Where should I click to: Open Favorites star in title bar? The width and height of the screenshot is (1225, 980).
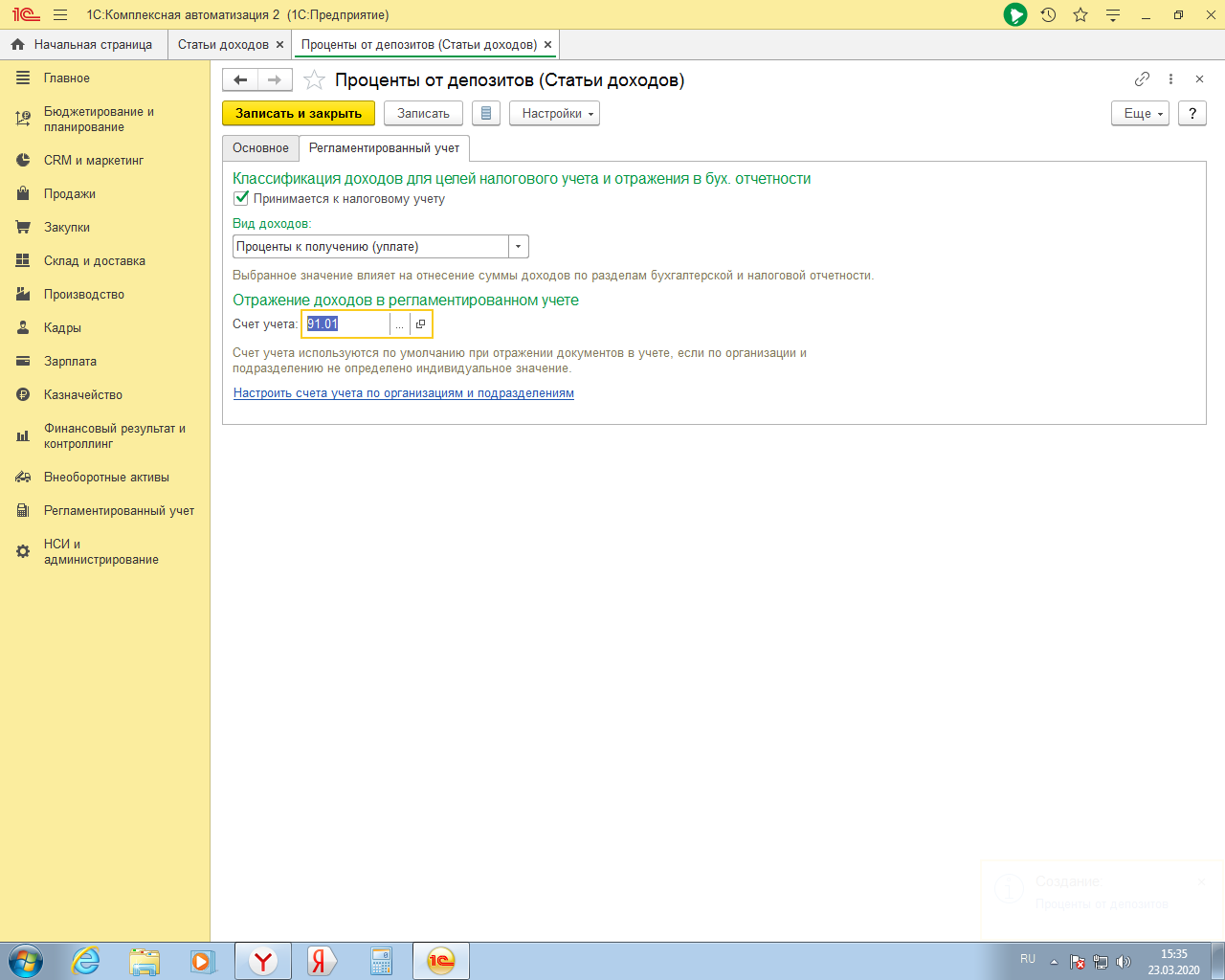(1080, 14)
